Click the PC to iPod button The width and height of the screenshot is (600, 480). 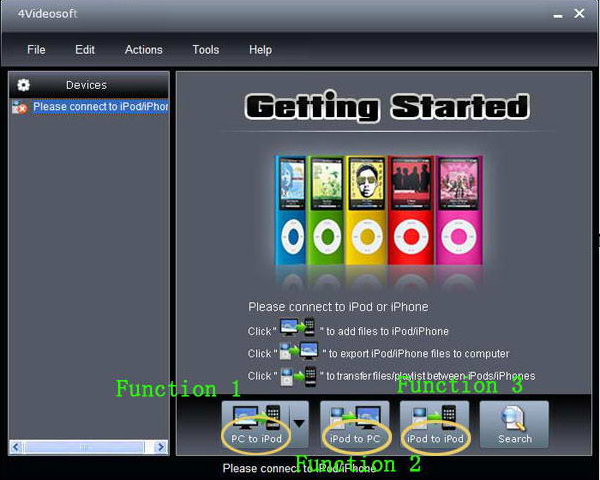coord(256,424)
